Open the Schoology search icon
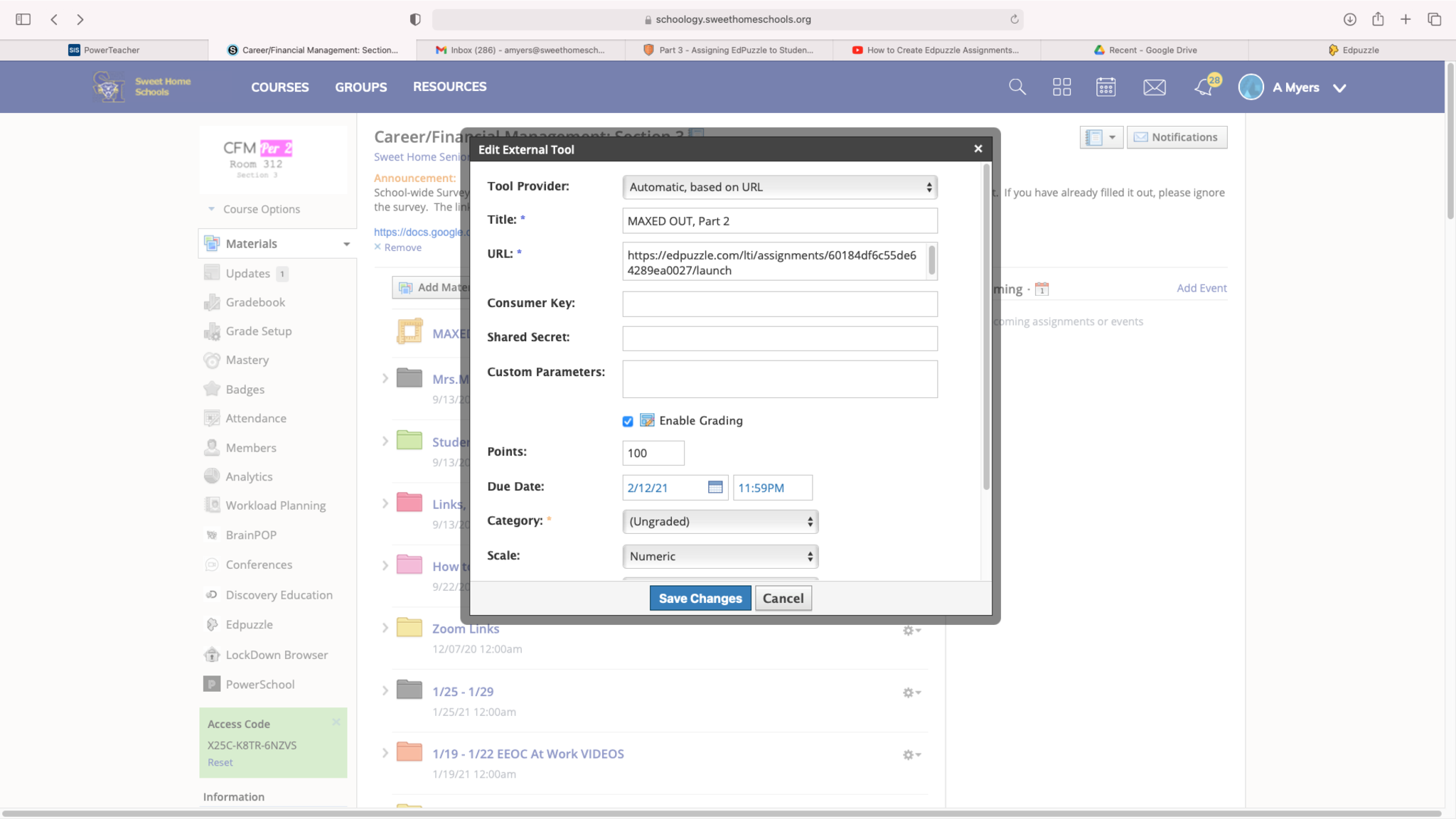This screenshot has width=1456, height=819. coord(1017,87)
